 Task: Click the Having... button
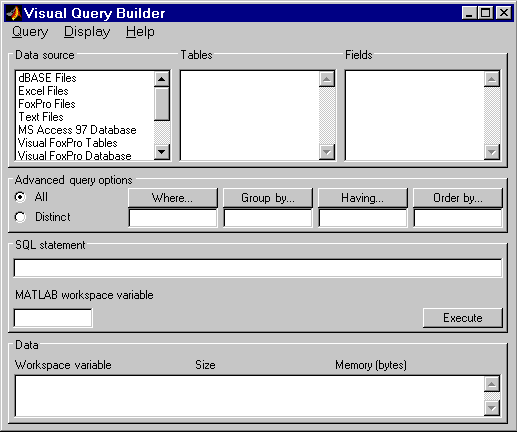click(363, 198)
